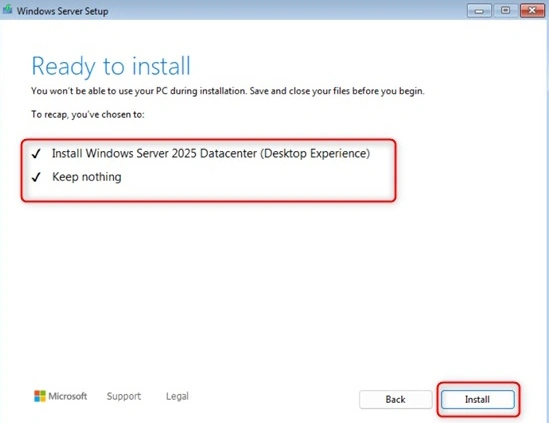Close the Windows Server Setup window

point(532,11)
